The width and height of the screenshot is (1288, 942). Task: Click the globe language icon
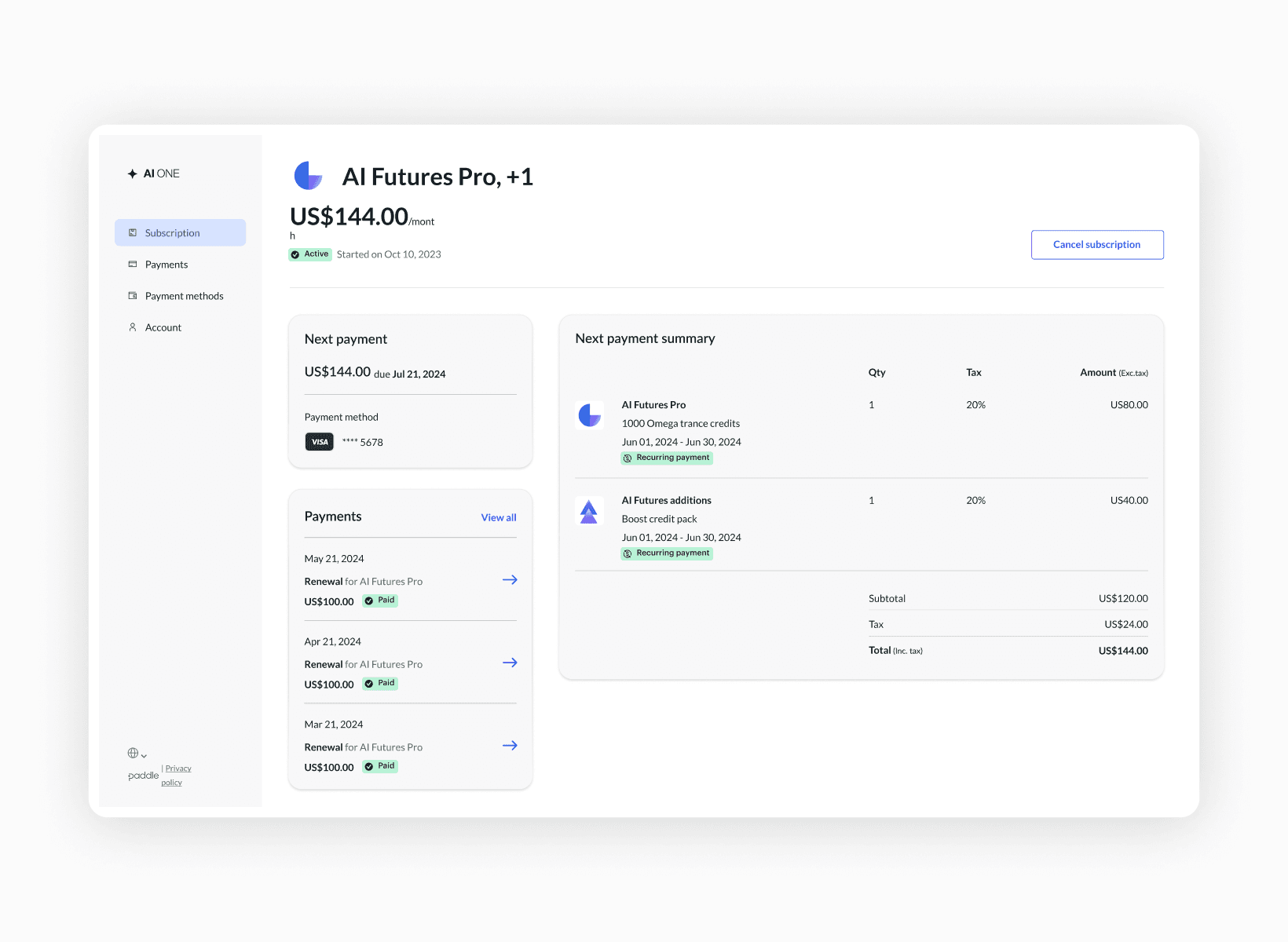pos(133,753)
